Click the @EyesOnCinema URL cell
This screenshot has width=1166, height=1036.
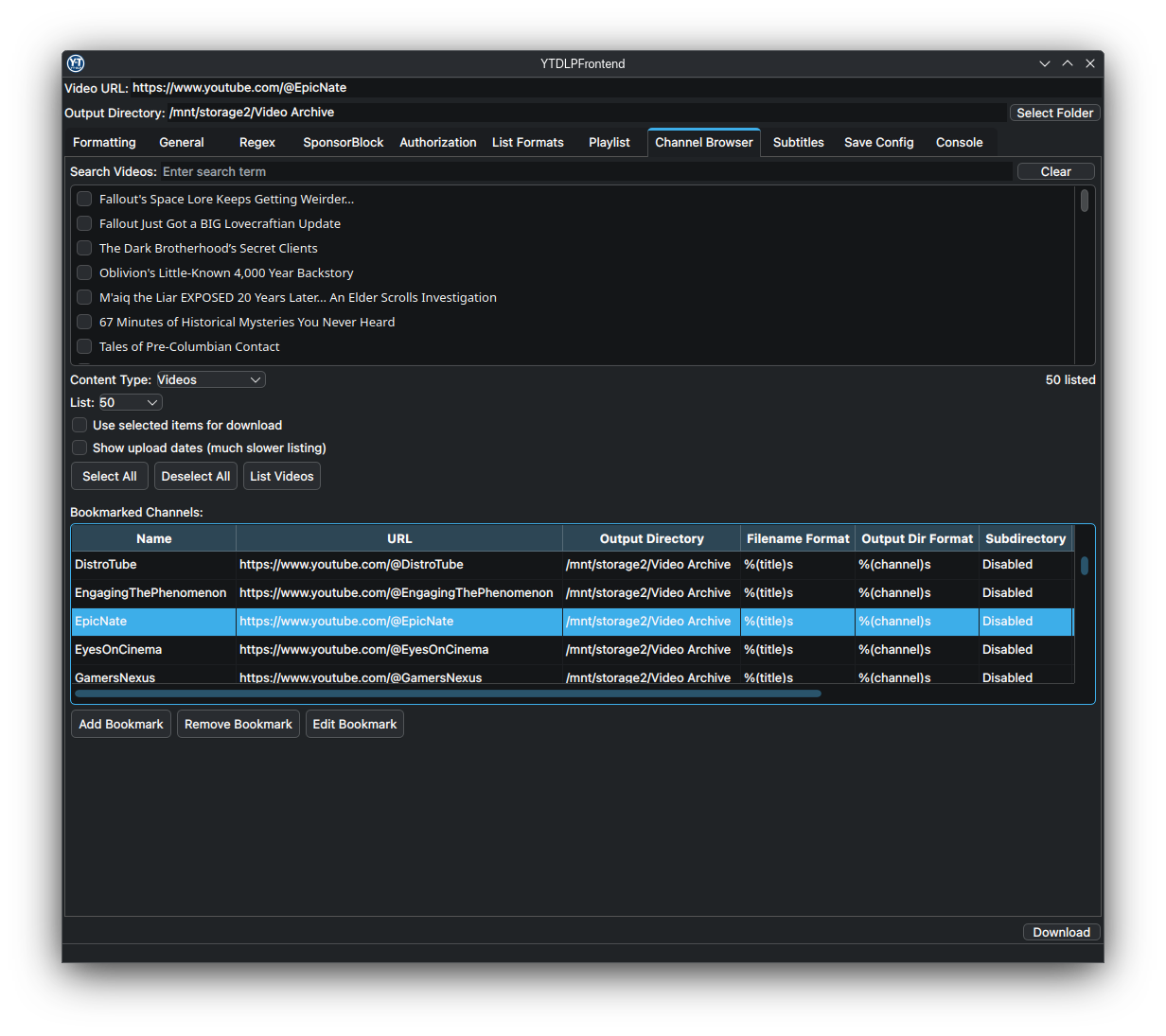tap(399, 649)
